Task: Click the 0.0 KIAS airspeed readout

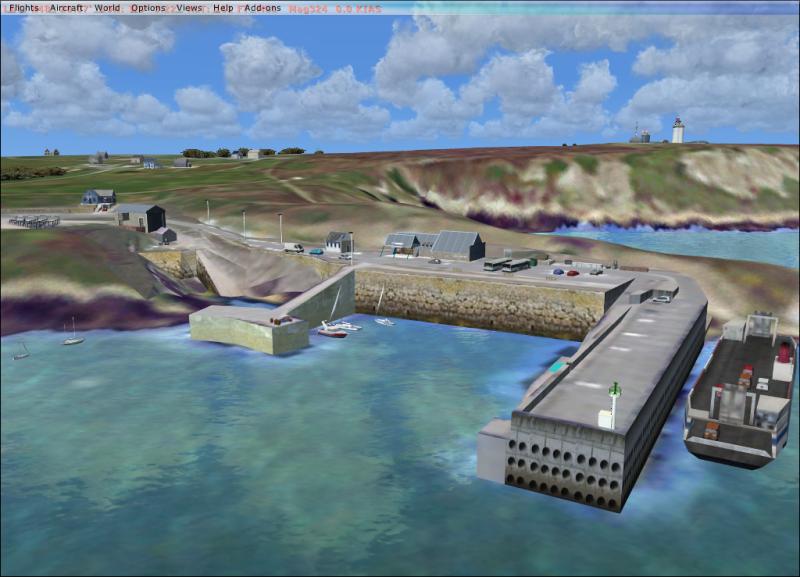Action: (x=358, y=9)
